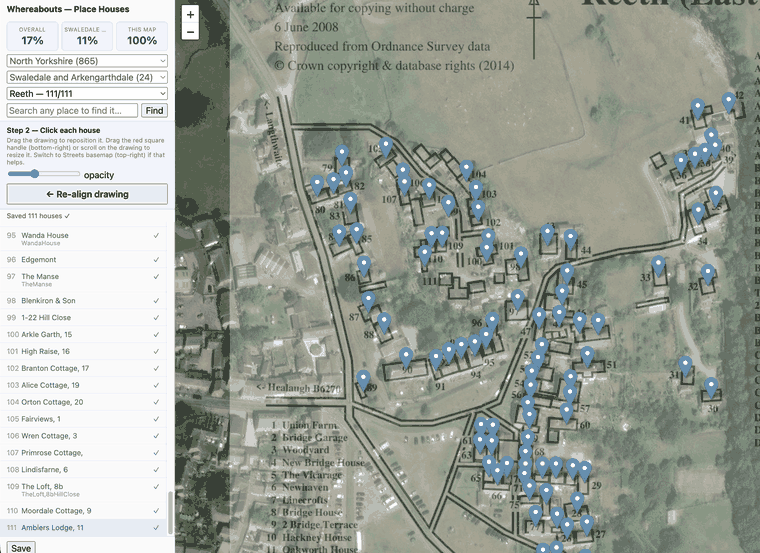Click the map pin at house 98

click(x=521, y=257)
